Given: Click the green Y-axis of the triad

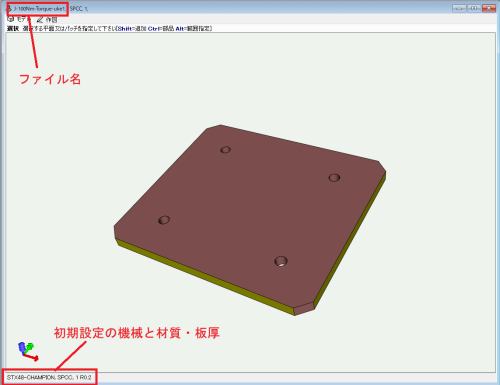Looking at the screenshot, I should click(x=29, y=347).
